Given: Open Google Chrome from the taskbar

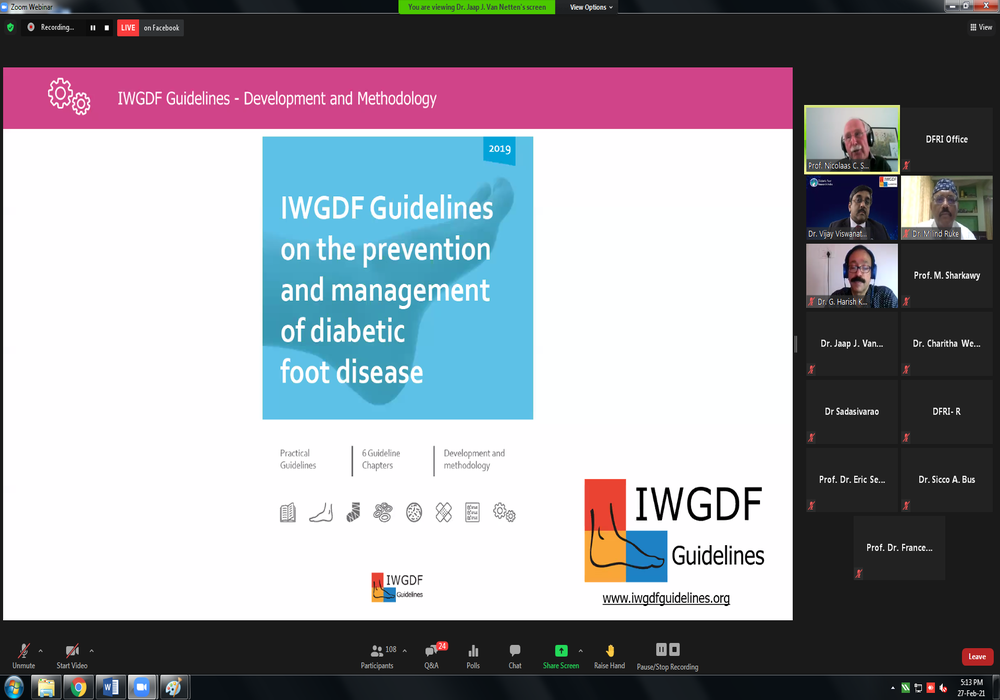Looking at the screenshot, I should 78,687.
